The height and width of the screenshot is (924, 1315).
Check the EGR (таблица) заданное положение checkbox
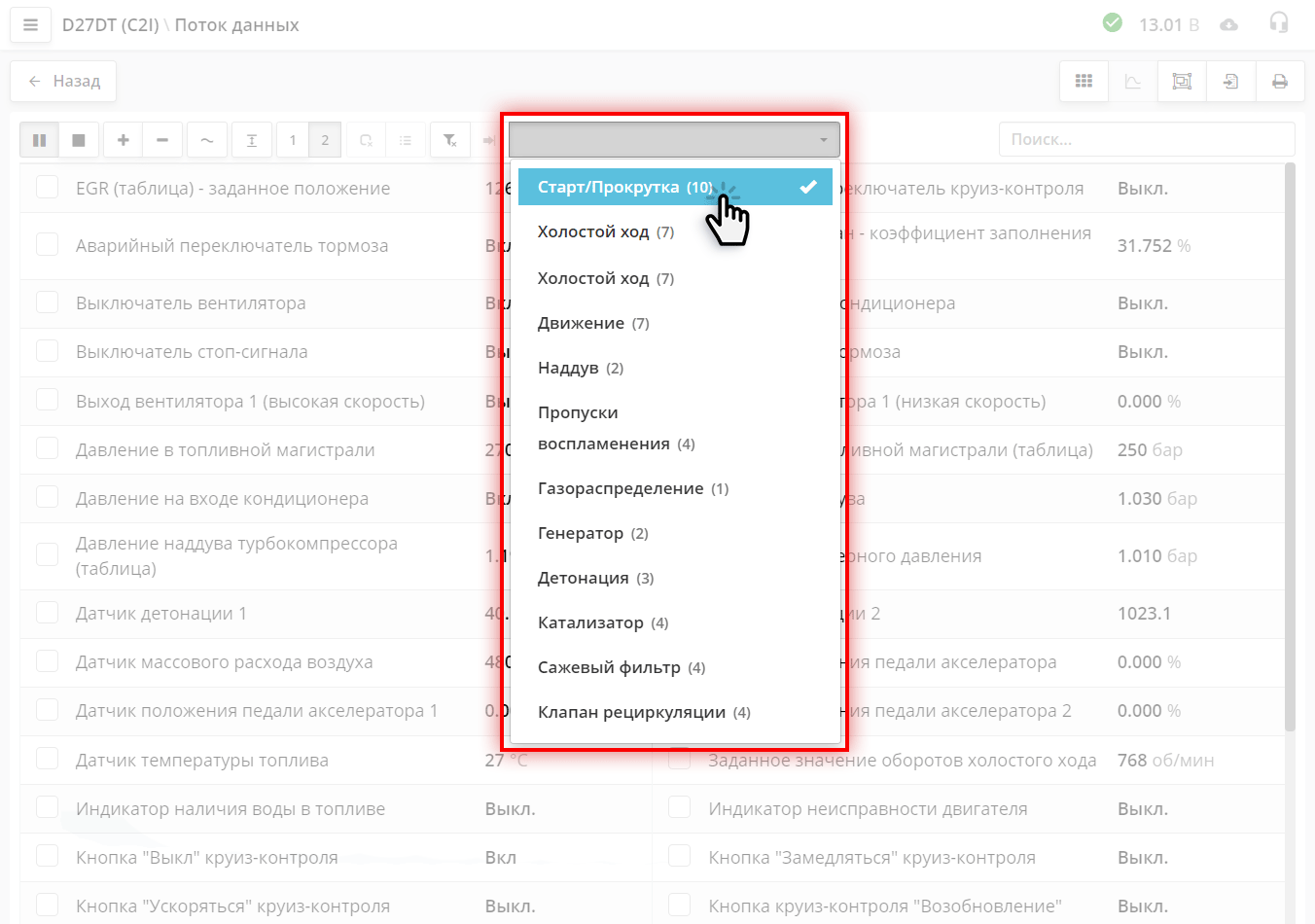(x=47, y=187)
